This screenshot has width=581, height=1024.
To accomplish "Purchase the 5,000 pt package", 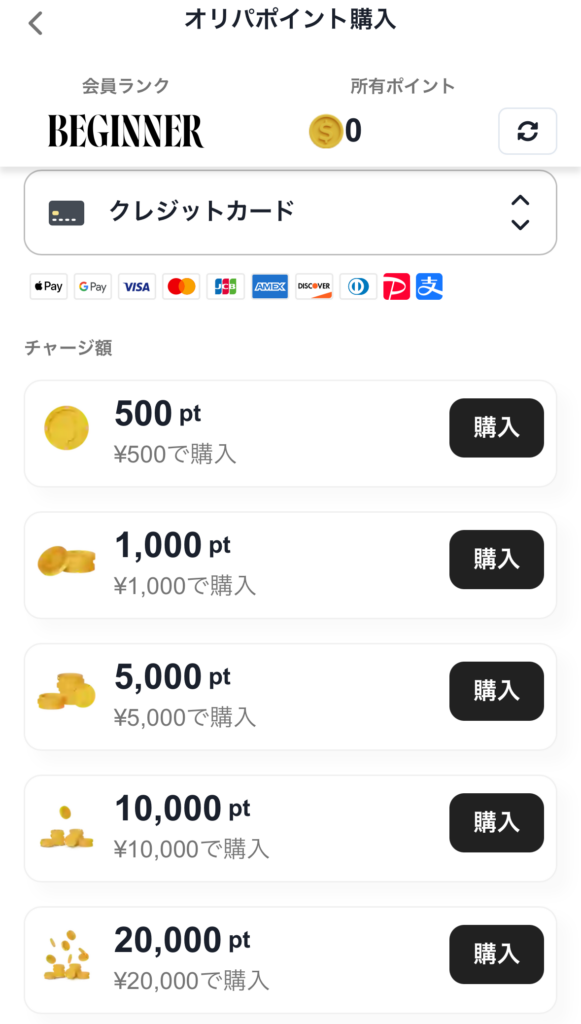I will [x=496, y=691].
